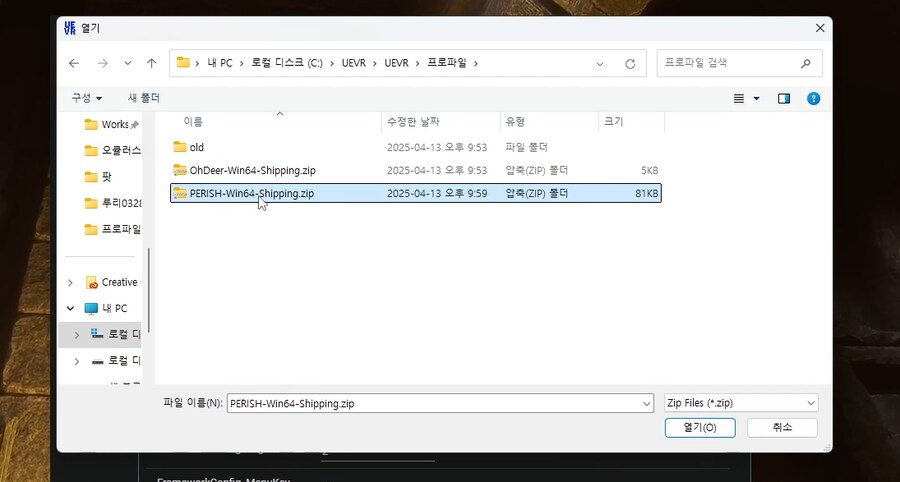Image resolution: width=900 pixels, height=482 pixels.
Task: Go forward using the right arrow
Action: pos(103,63)
